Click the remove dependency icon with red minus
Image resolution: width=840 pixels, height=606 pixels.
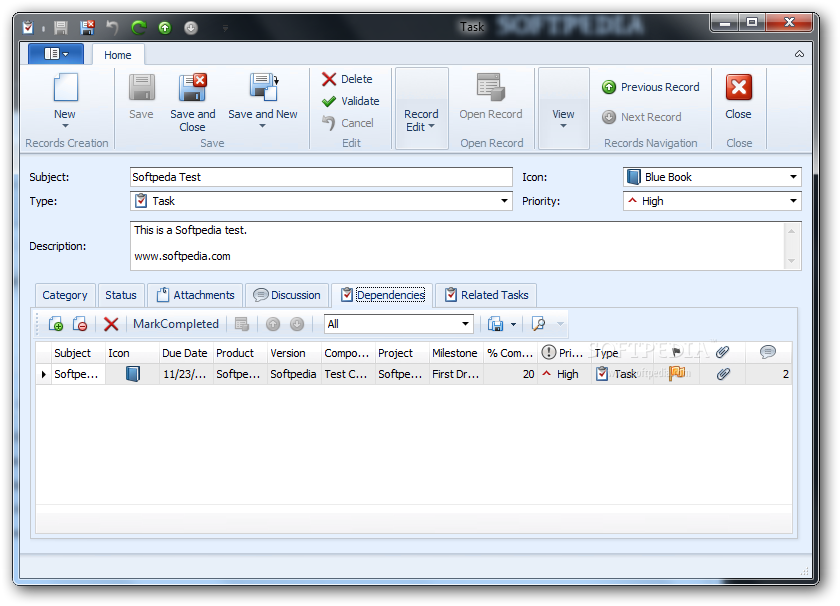(x=80, y=324)
